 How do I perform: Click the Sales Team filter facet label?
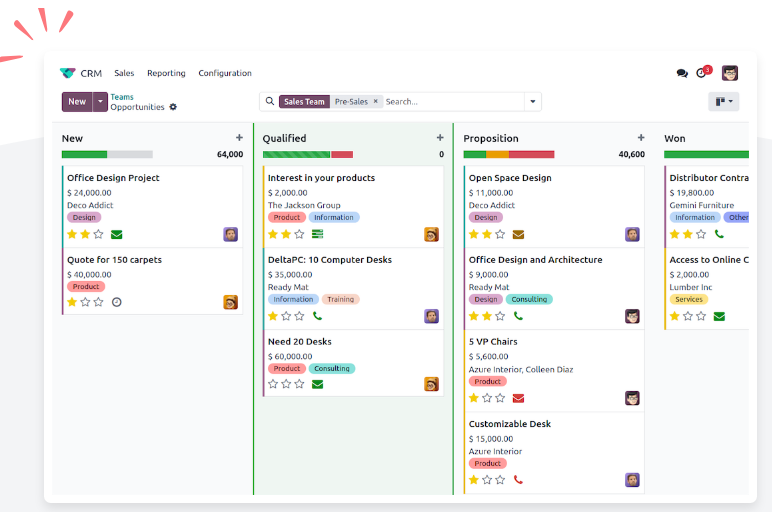pyautogui.click(x=304, y=101)
